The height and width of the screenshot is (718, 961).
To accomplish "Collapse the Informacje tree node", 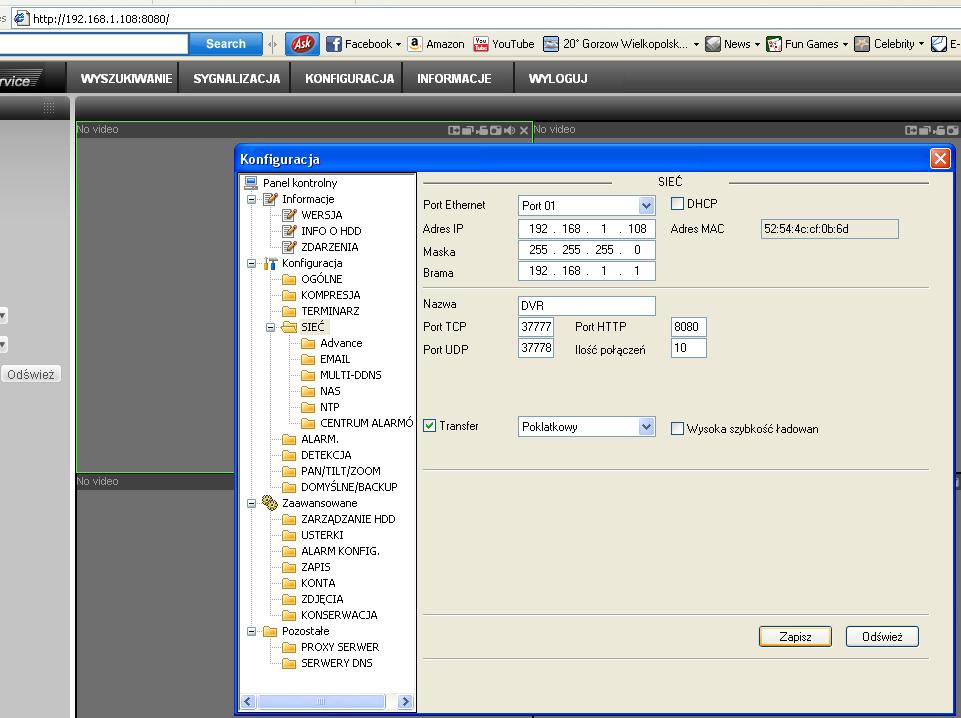I will click(251, 200).
